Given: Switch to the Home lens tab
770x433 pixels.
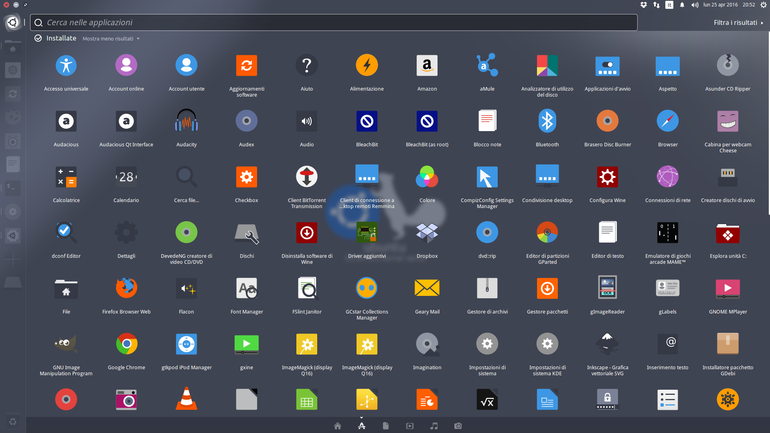Looking at the screenshot, I should 337,426.
